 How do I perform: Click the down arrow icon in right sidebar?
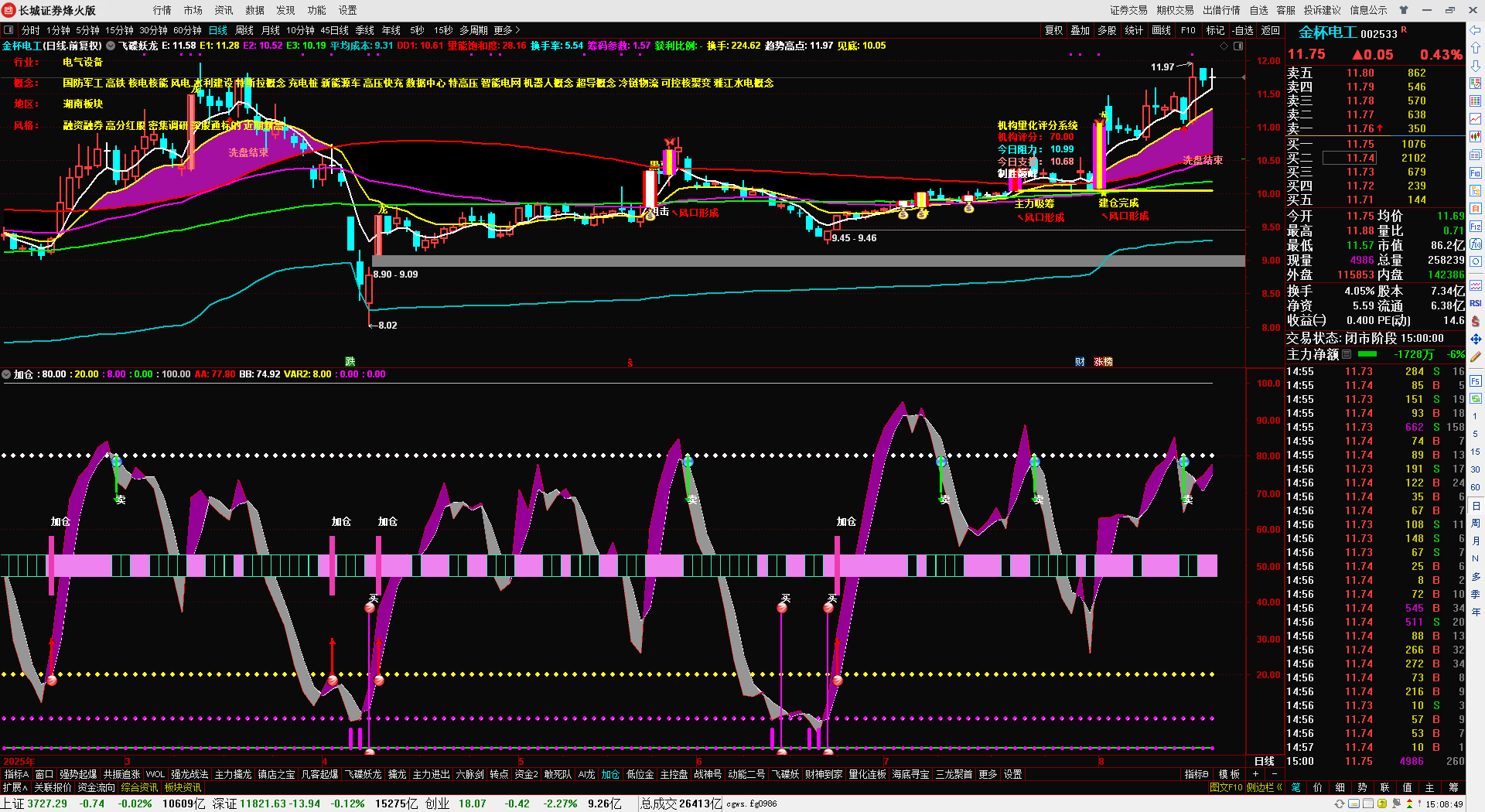(1476, 66)
